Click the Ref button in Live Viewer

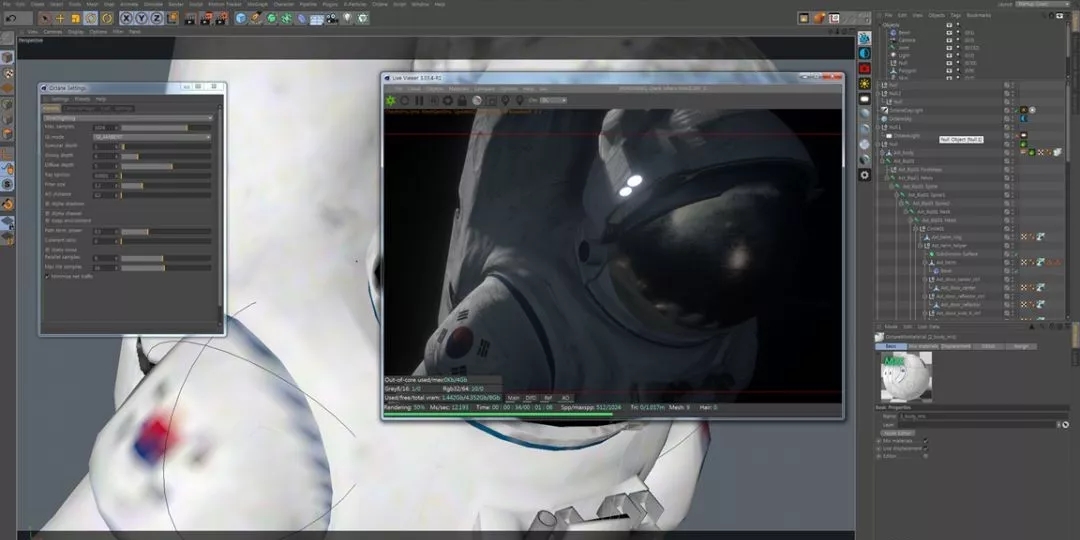(548, 397)
